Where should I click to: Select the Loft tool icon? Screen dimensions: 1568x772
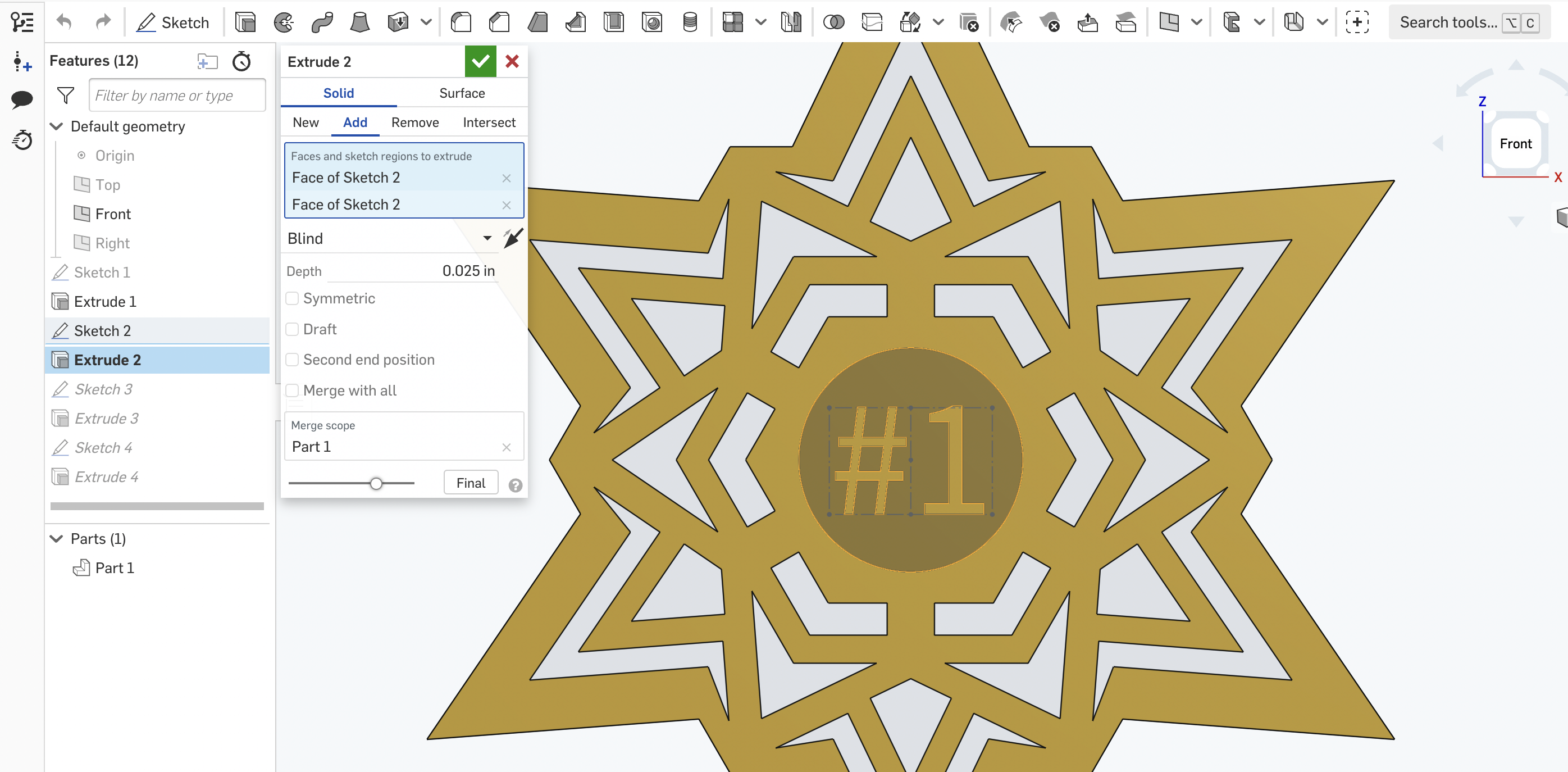pyautogui.click(x=361, y=22)
